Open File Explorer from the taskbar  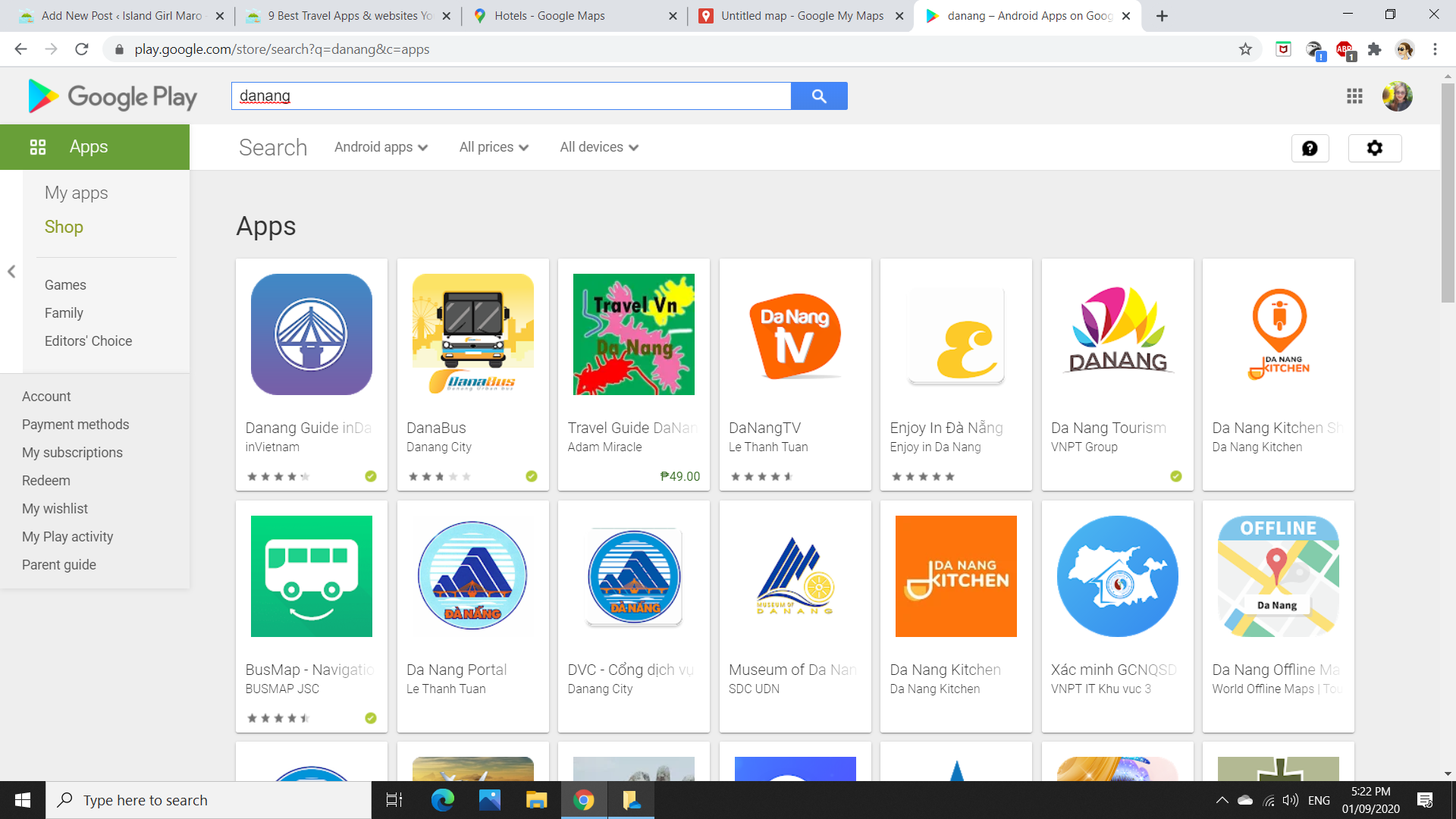(537, 800)
